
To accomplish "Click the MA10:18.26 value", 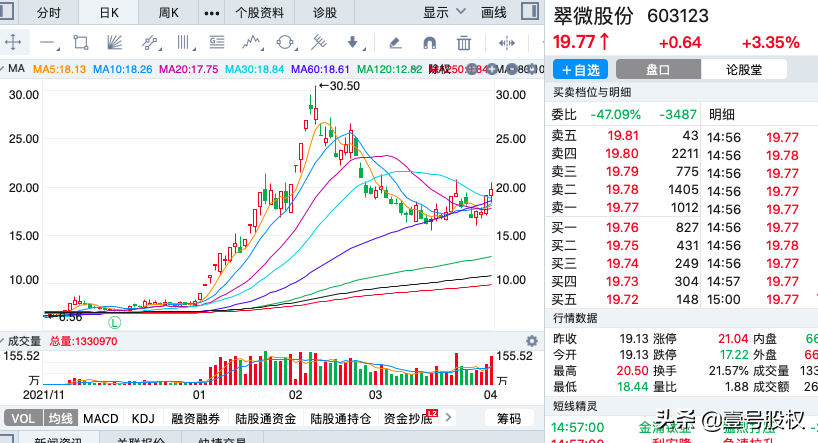I will pos(123,69).
